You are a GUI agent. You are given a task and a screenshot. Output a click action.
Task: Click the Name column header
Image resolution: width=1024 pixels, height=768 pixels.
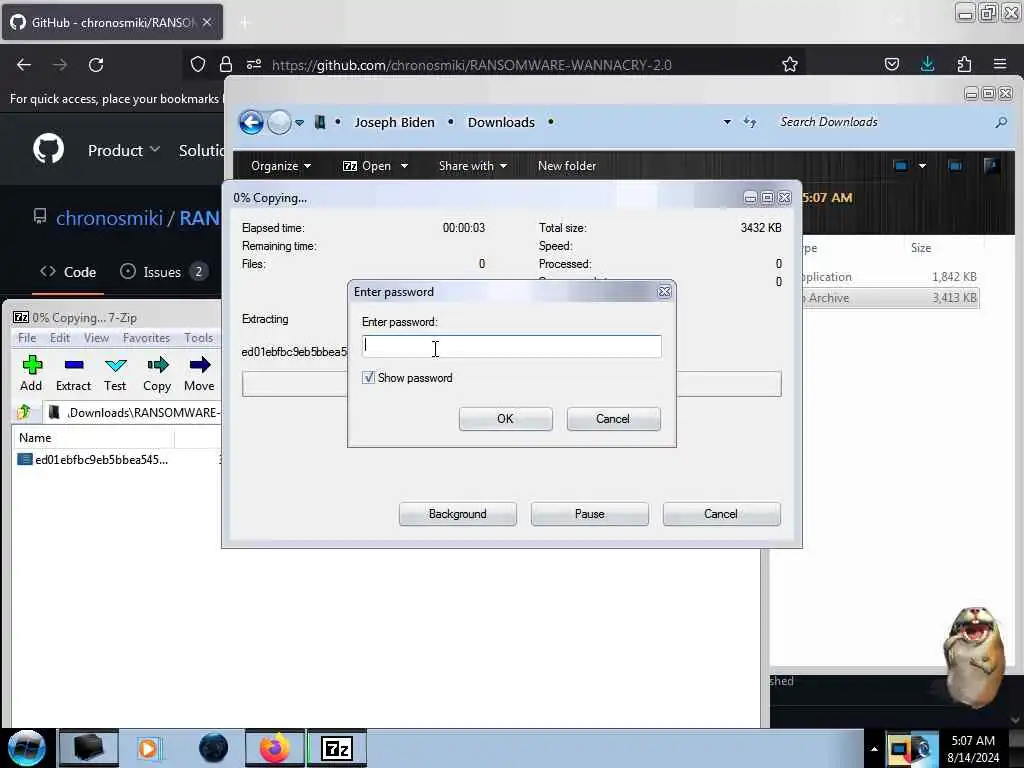click(93, 438)
